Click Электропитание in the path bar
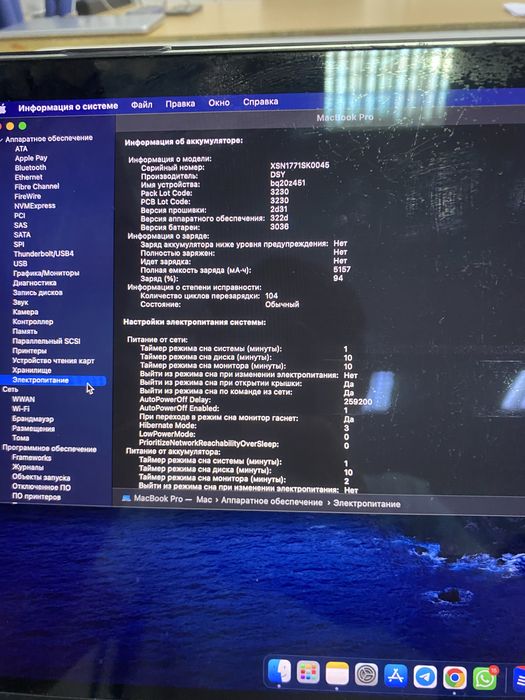This screenshot has width=525, height=700. click(x=367, y=504)
